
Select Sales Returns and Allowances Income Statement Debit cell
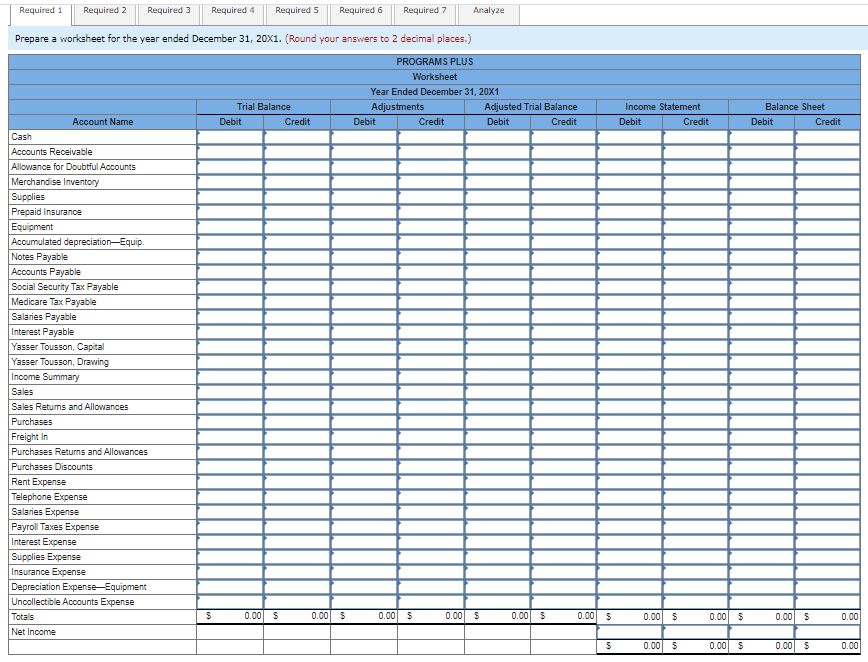click(x=629, y=407)
